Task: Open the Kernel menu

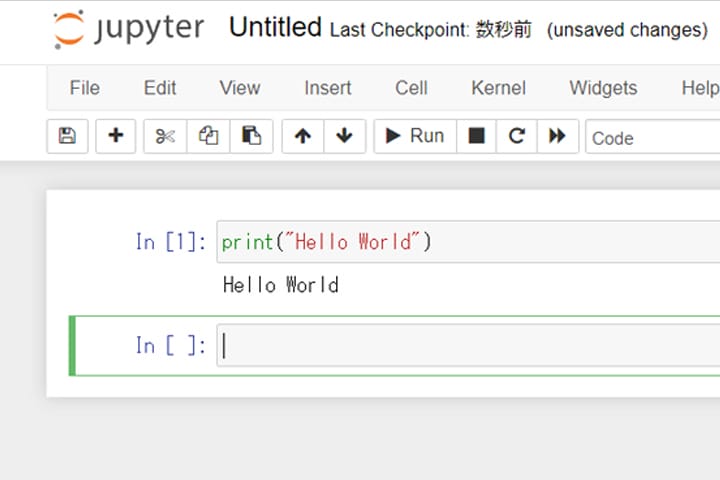Action: tap(498, 88)
